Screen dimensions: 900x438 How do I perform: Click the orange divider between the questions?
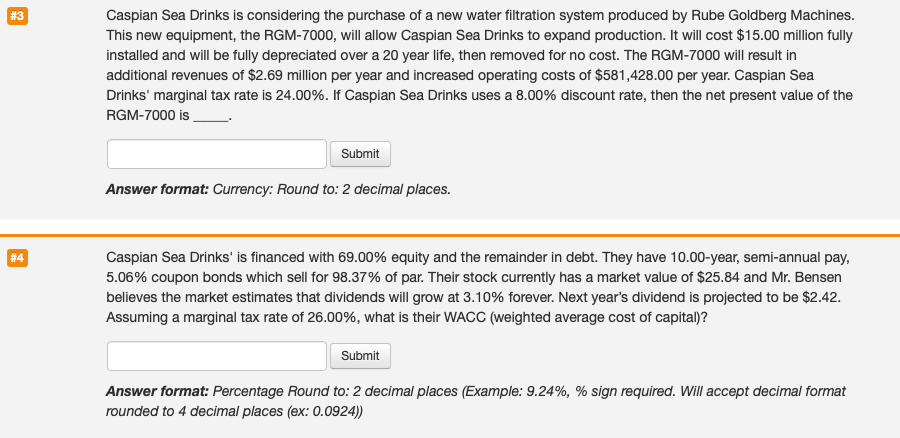[x=450, y=235]
